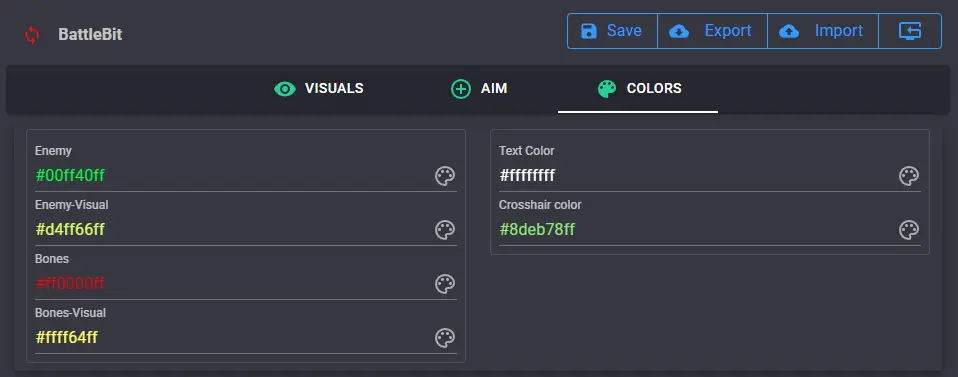Image resolution: width=958 pixels, height=377 pixels.
Task: Click the red refresh icon beside BattleBit
Action: pos(32,35)
